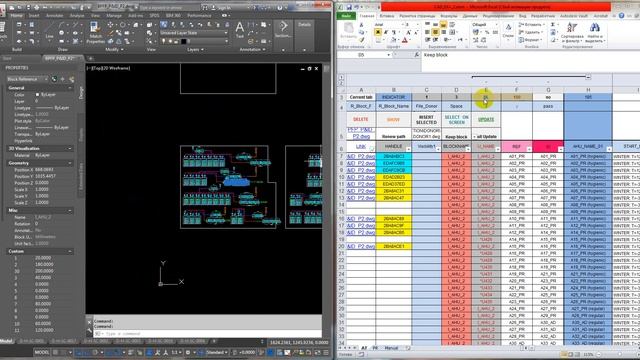Toggle middle vertical alignment in Excel
640x360 pixels.
click(436, 24)
